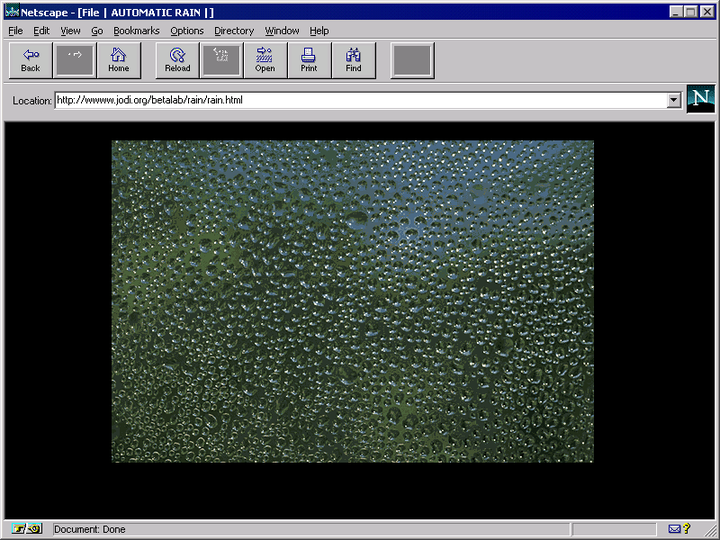This screenshot has height=540, width=720.
Task: Click into the Location address field
Action: pyautogui.click(x=360, y=100)
